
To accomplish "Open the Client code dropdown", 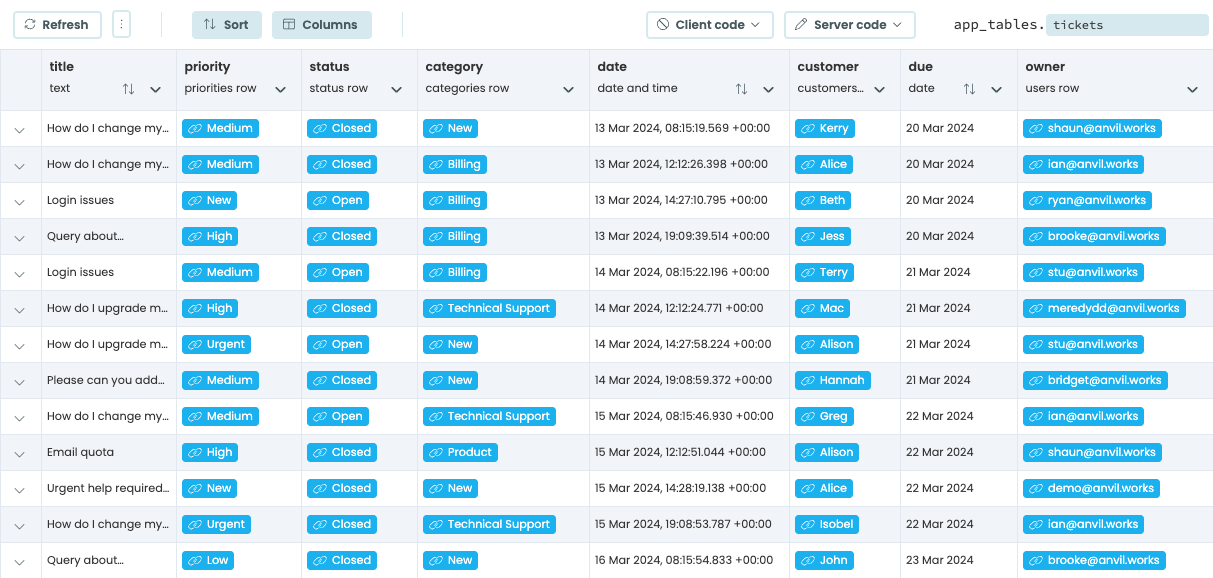I will (x=756, y=24).
